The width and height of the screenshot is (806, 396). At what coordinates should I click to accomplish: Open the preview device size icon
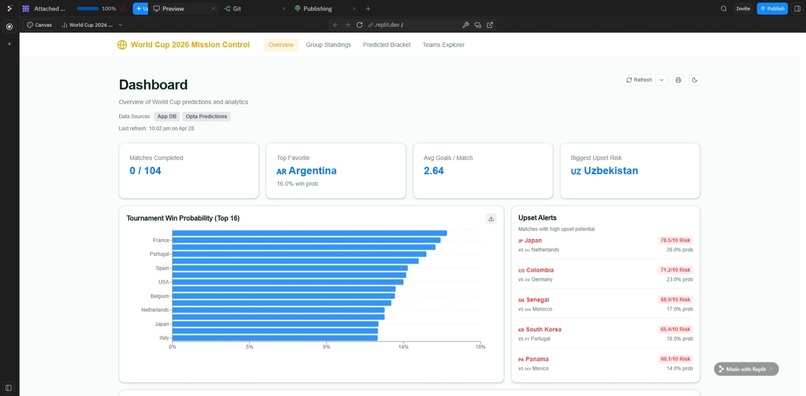pos(478,25)
